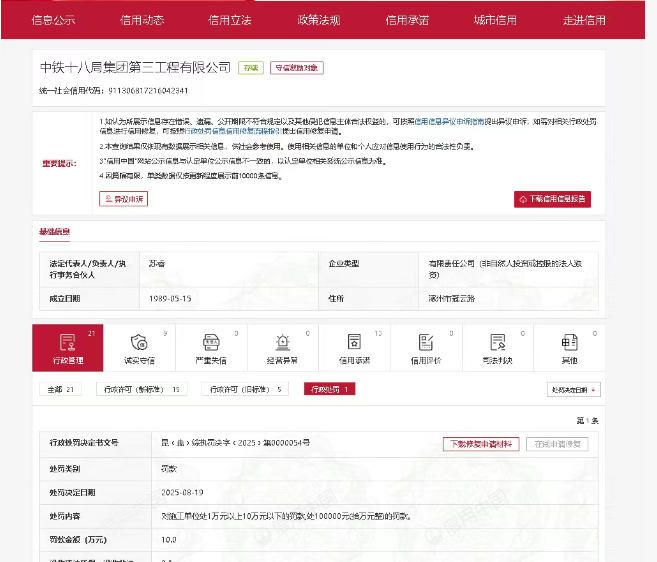Screen dimensions: 657x562
Task: Click the 司法判决 icon
Action: [498, 347]
